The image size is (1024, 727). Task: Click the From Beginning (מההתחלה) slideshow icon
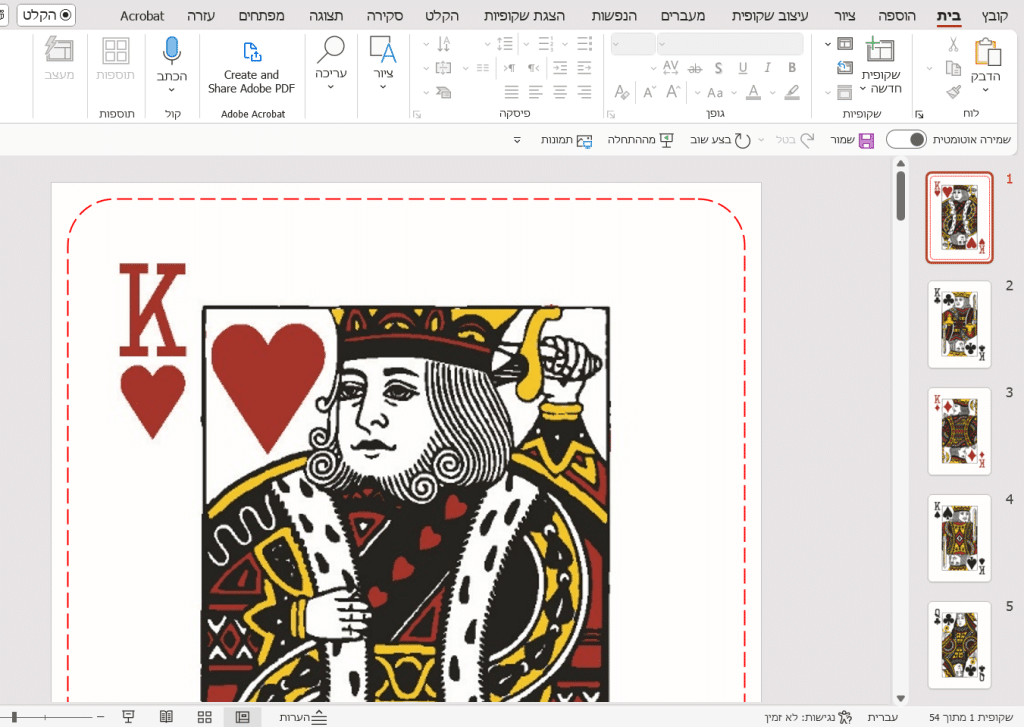[x=666, y=140]
